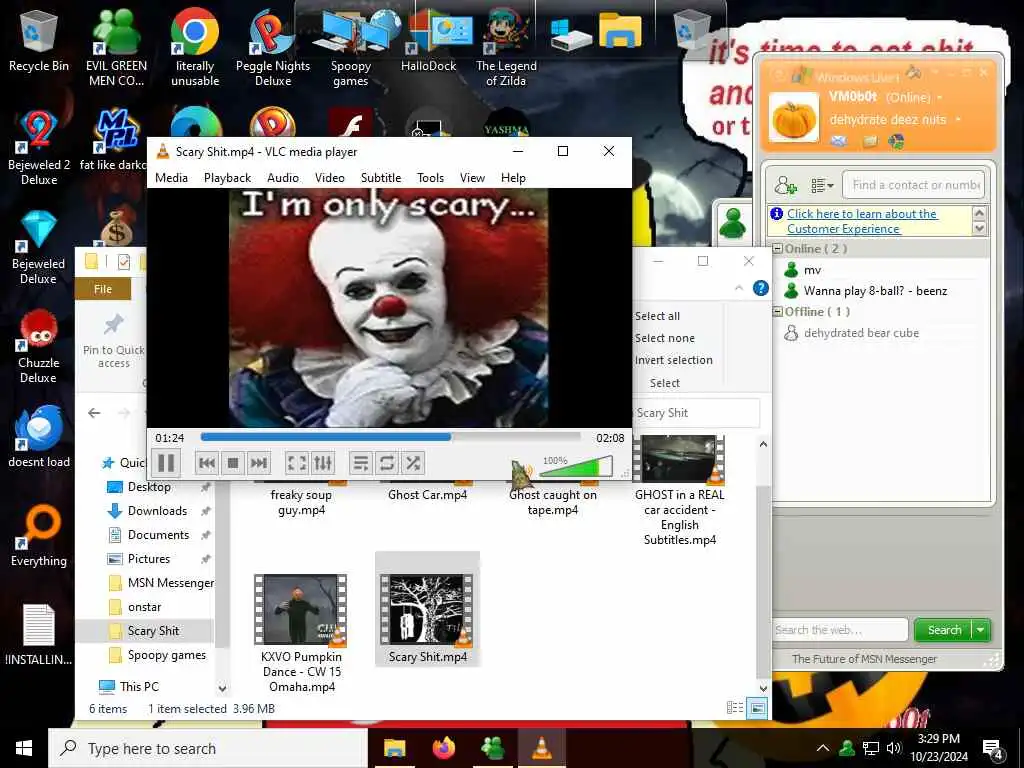1024x768 pixels.
Task: Collapse the Online contacts group
Action: (777, 249)
